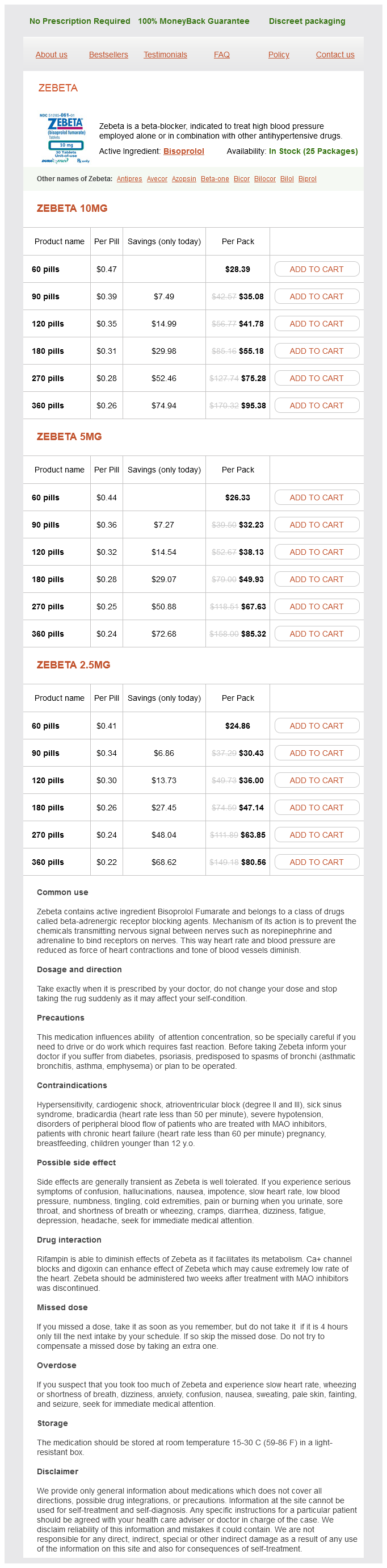Screen dimensions: 387x1568
Task: Follow the Bisoprolol active ingredient link
Action: coord(183,152)
